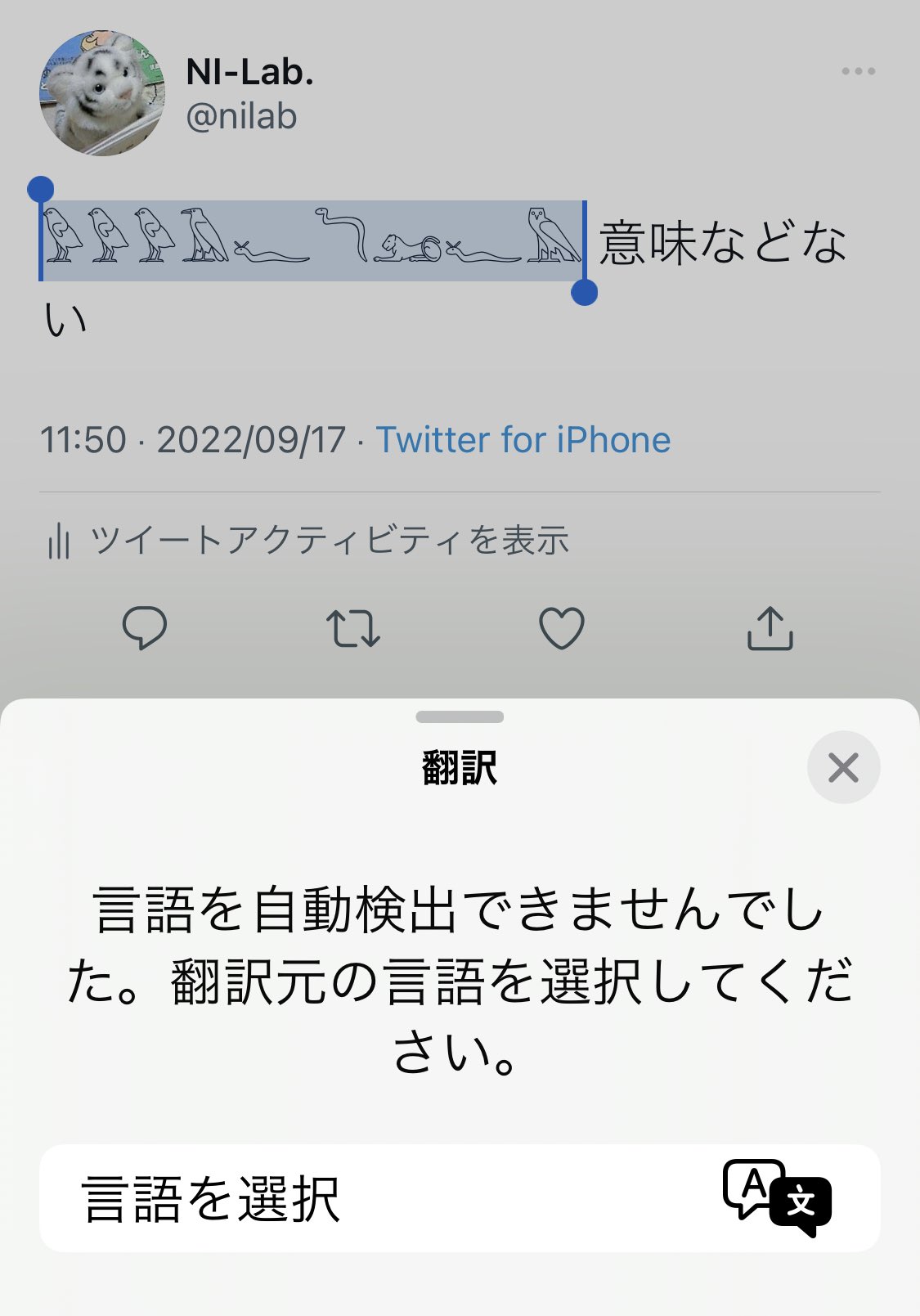Screen dimensions: 920x1316
Task: Open the share tweet icon
Action: (x=770, y=628)
